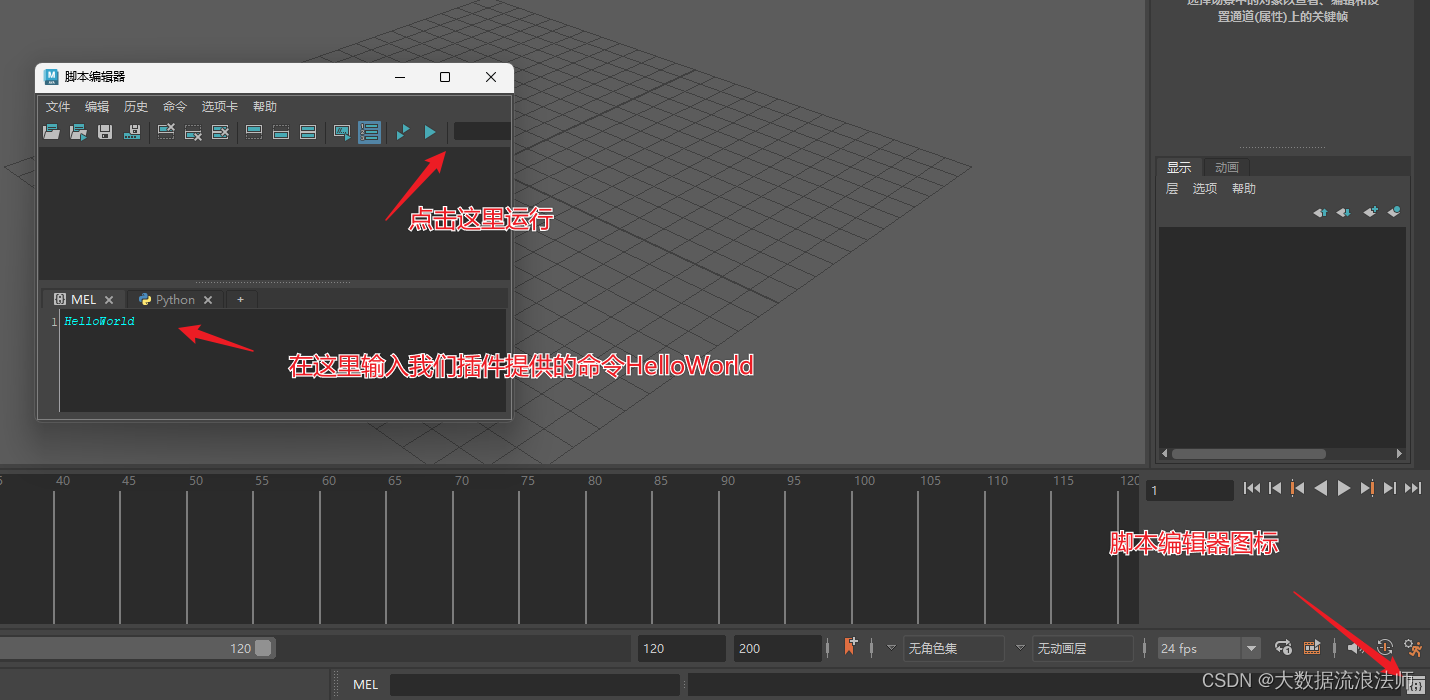This screenshot has width=1430, height=700.
Task: Show Input only layout icon
Action: (x=281, y=132)
